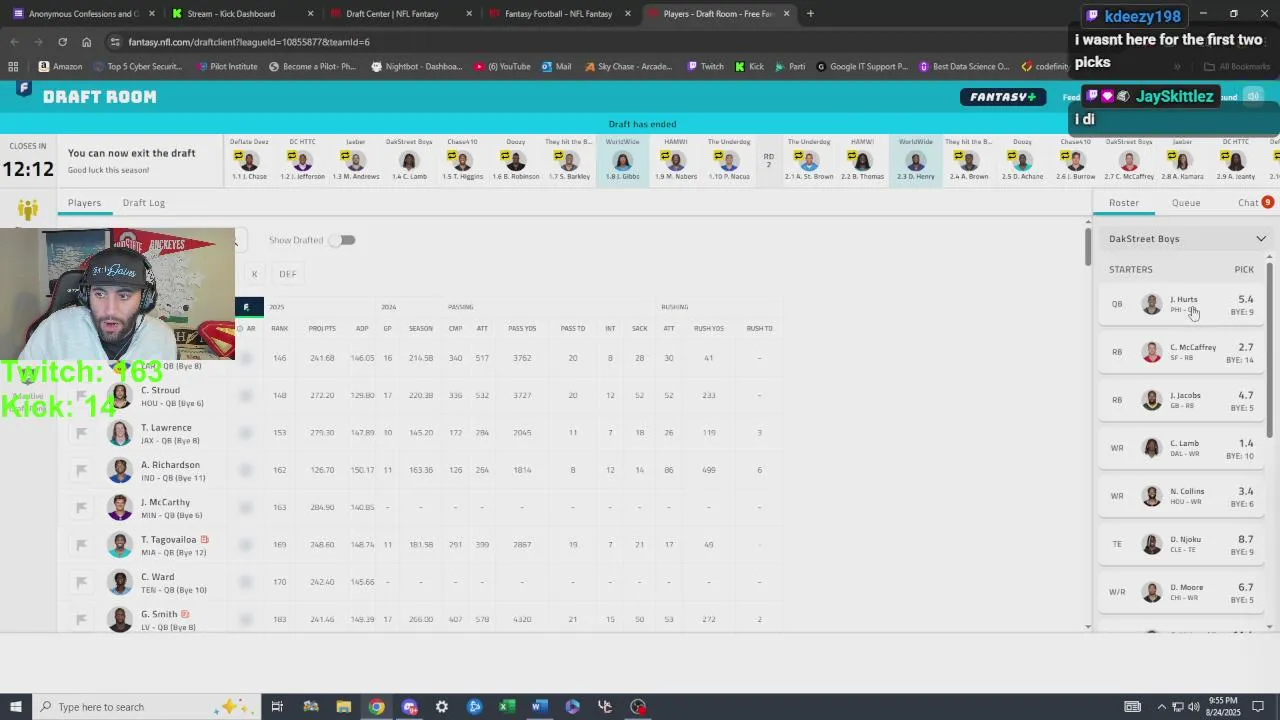Open the Chrome apps grid in bookmarks bar
This screenshot has height=720, width=1280.
pyautogui.click(x=13, y=67)
